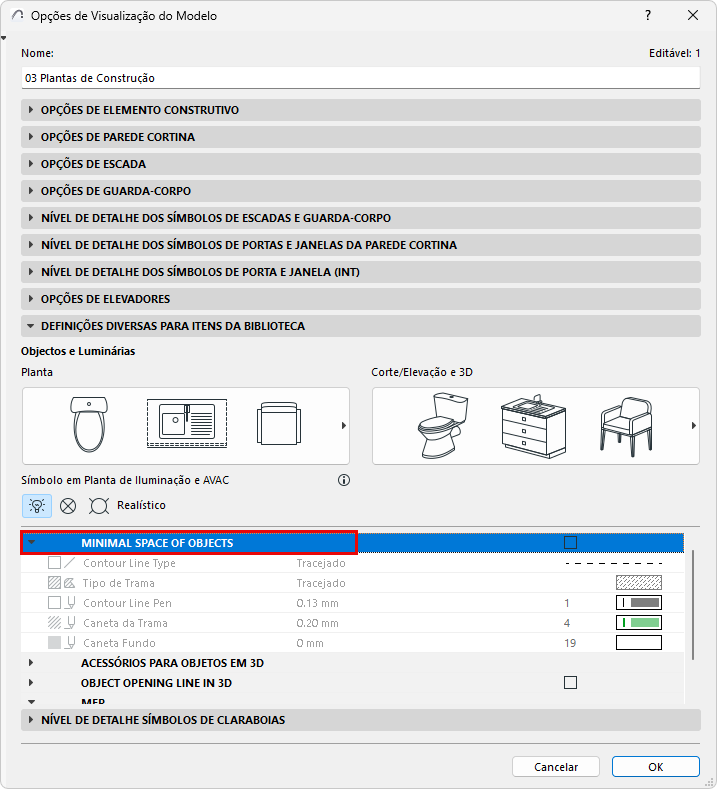Collapse the Minimal Space of Objects group
This screenshot has width=717, height=789.
point(32,542)
